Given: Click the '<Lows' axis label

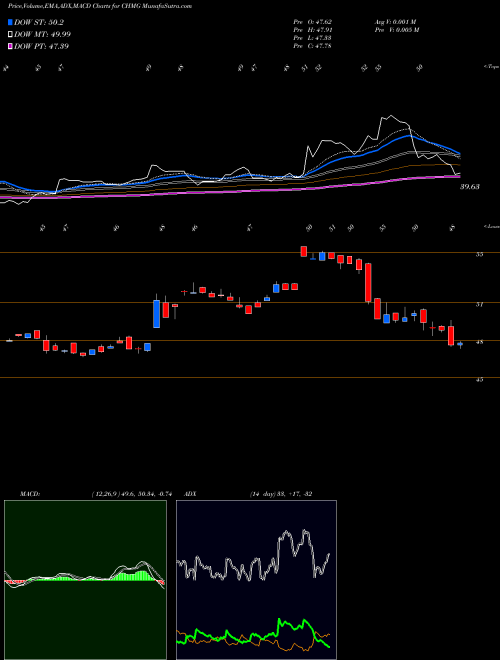Looking at the screenshot, I should tap(492, 226).
